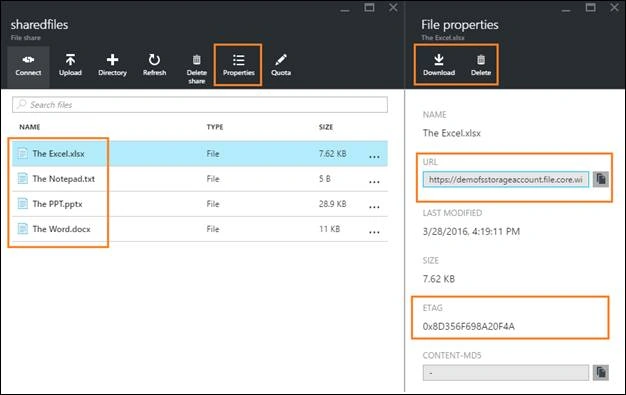626x395 pixels.
Task: Click The Notepad.txt file icon
Action: click(x=23, y=179)
